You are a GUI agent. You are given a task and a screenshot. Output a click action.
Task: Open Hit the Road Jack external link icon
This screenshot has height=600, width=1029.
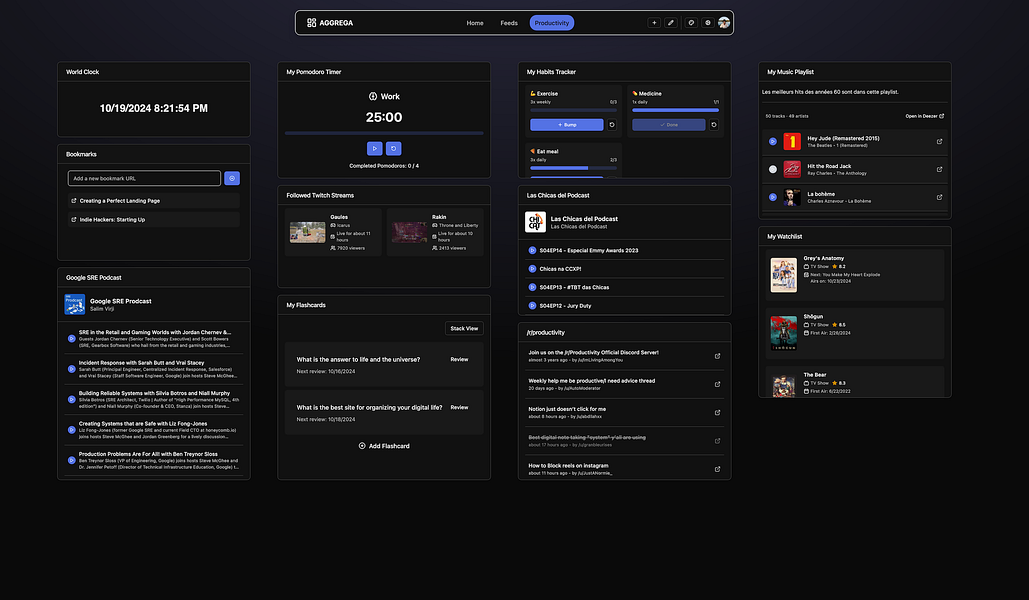tap(939, 169)
